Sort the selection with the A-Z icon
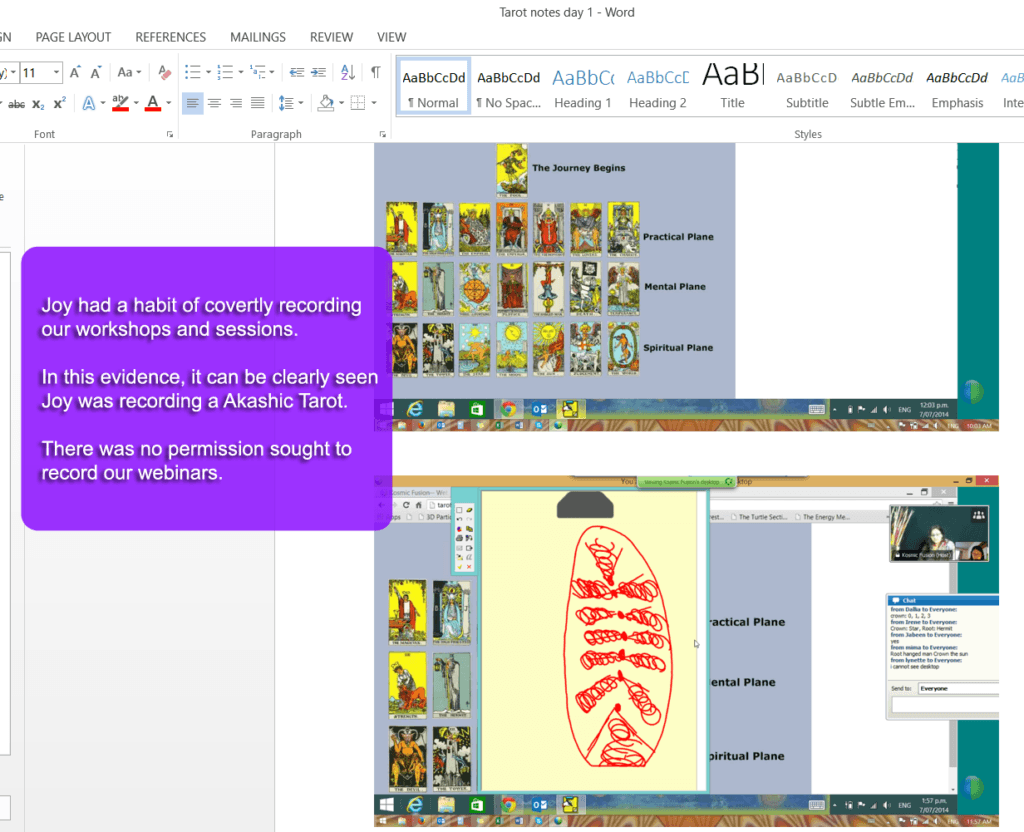Screen dimensions: 1024x832 tap(348, 72)
